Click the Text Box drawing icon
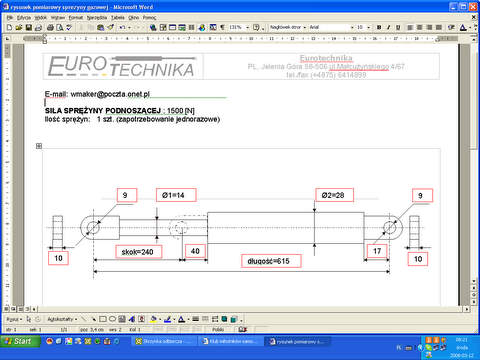480x360 pixels. click(122, 319)
